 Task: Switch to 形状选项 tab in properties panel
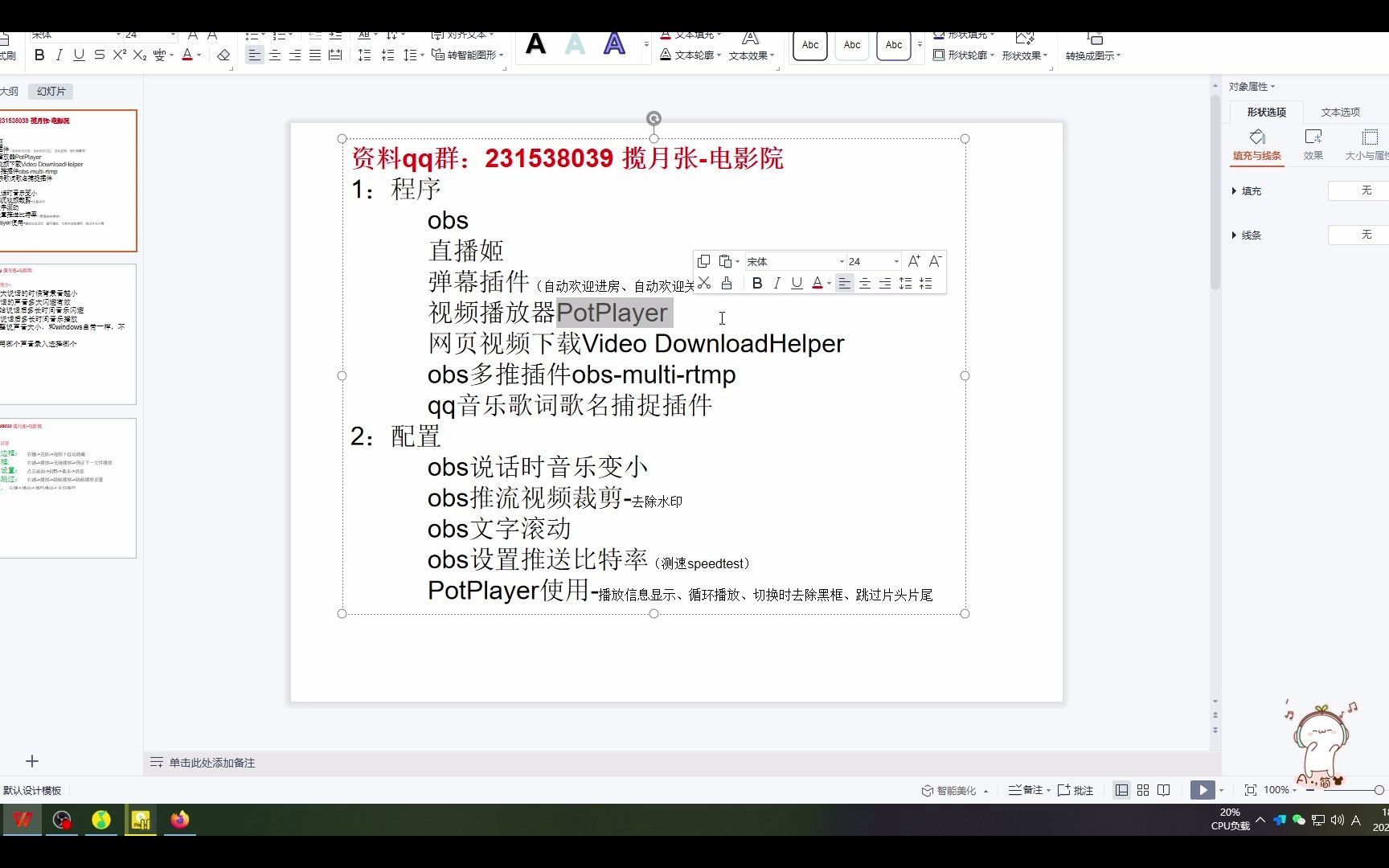(1266, 112)
